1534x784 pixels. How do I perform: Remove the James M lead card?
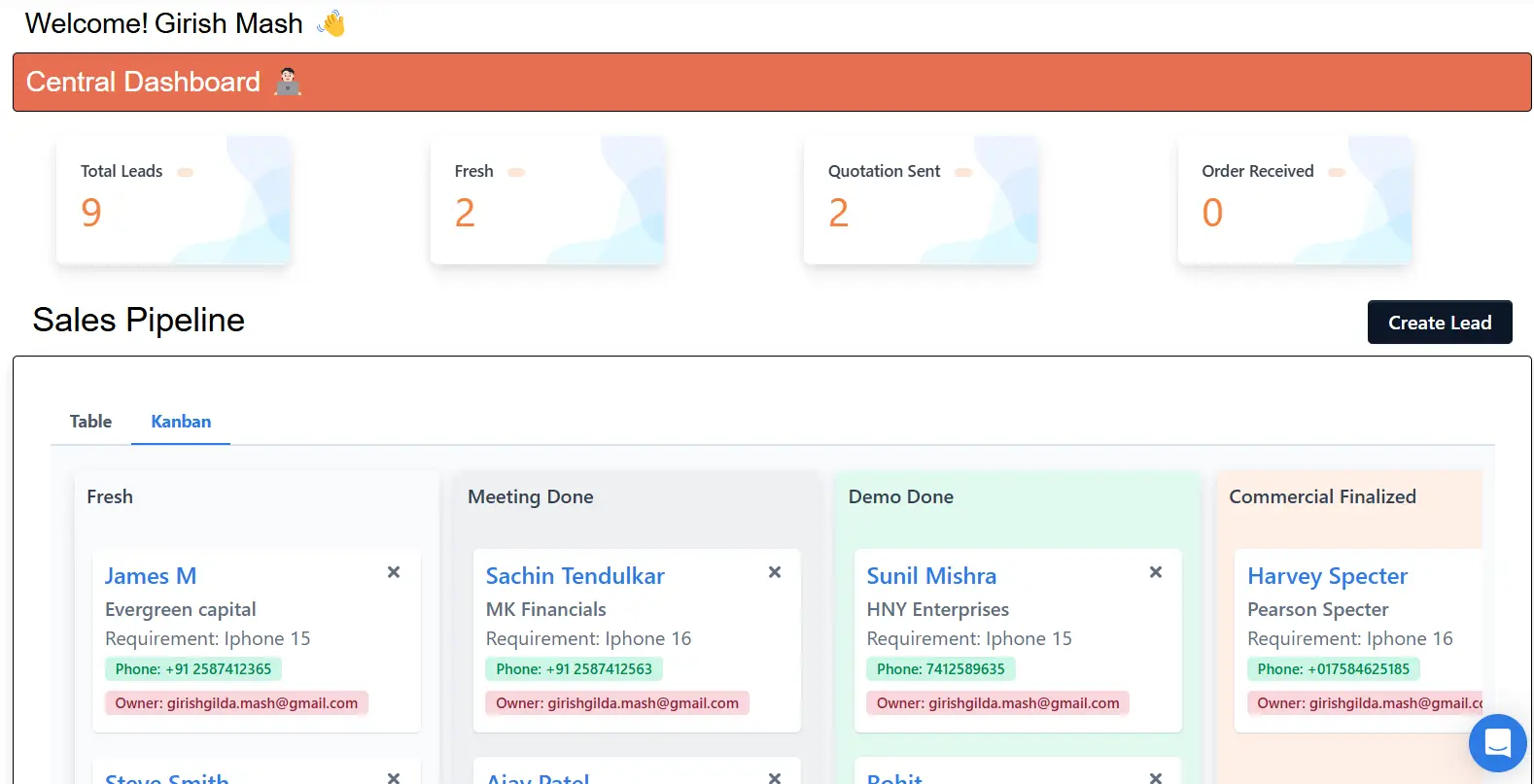point(394,572)
